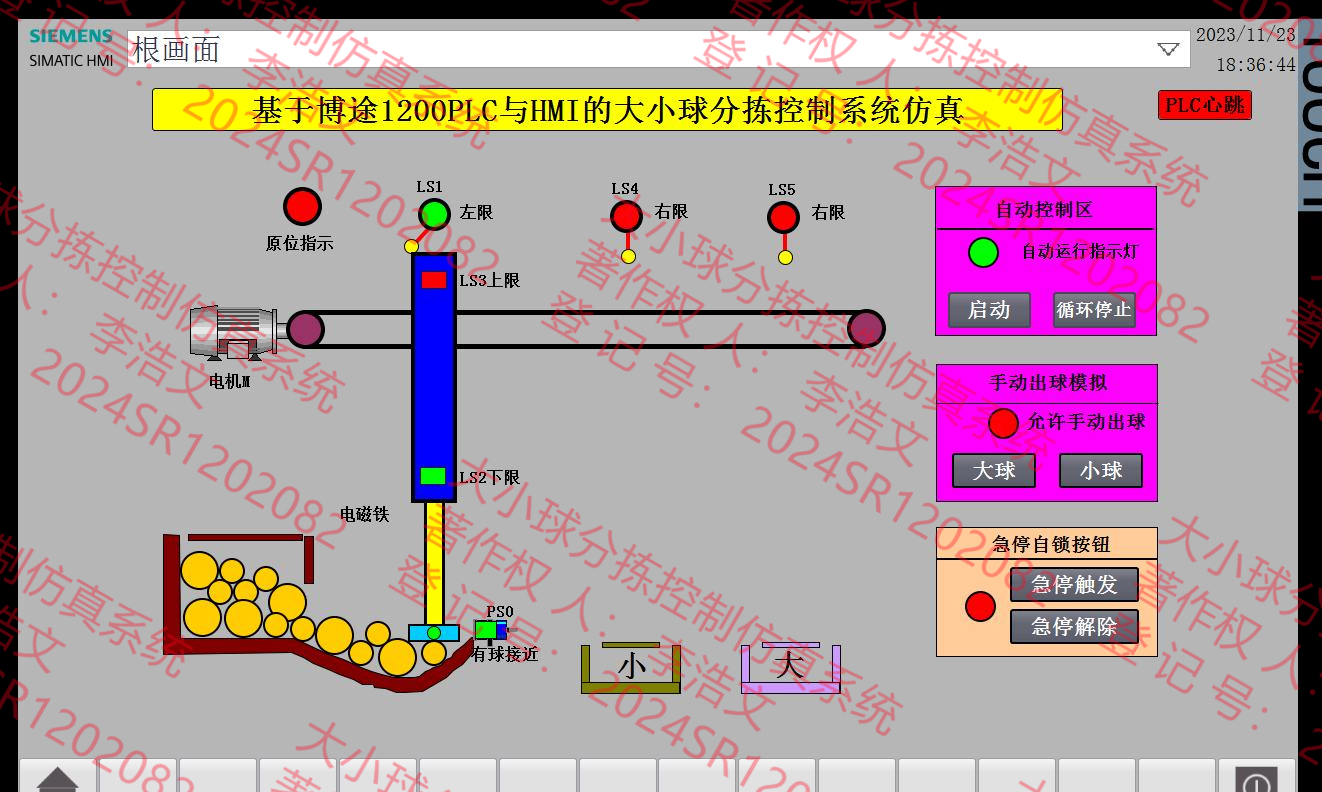Image resolution: width=1322 pixels, height=792 pixels.
Task: Click the date 2023/11/23 display
Action: click(x=1246, y=34)
